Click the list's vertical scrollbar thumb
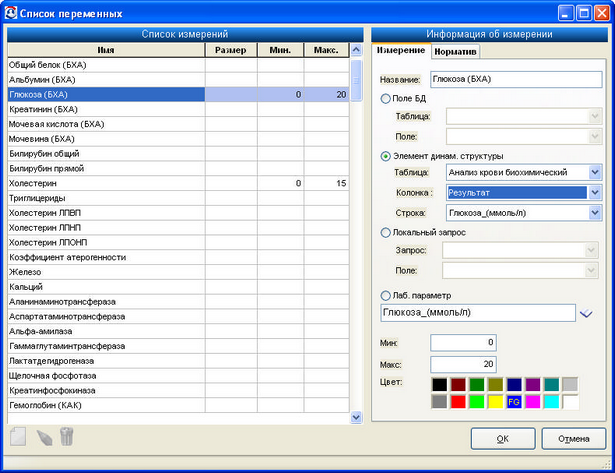The width and height of the screenshot is (615, 473). pyautogui.click(x=356, y=80)
